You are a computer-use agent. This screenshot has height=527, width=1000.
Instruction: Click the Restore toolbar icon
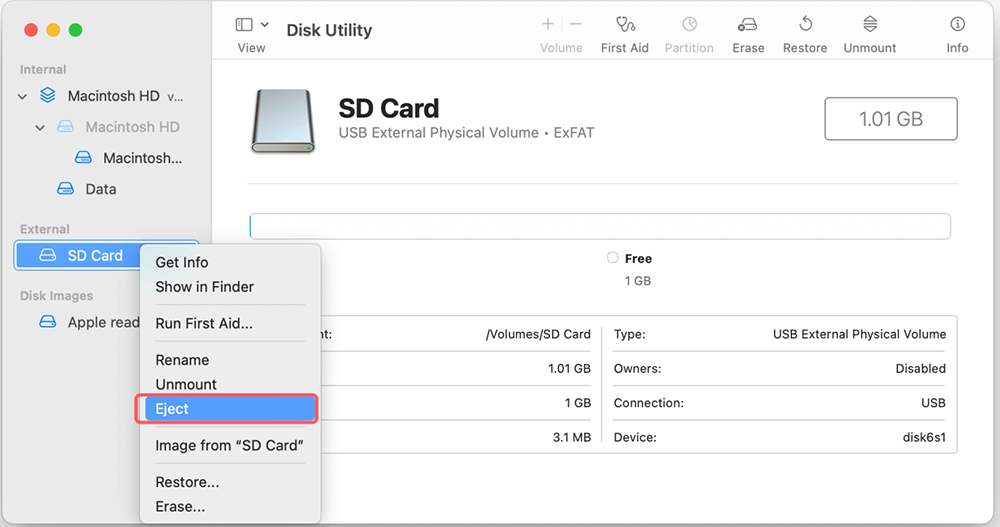click(x=805, y=24)
